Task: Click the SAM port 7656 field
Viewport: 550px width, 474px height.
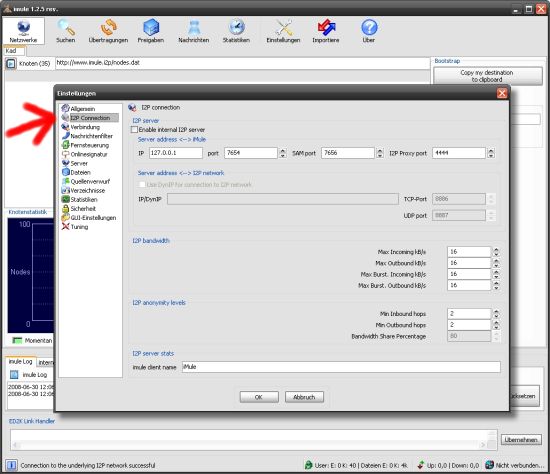Action: [x=348, y=153]
